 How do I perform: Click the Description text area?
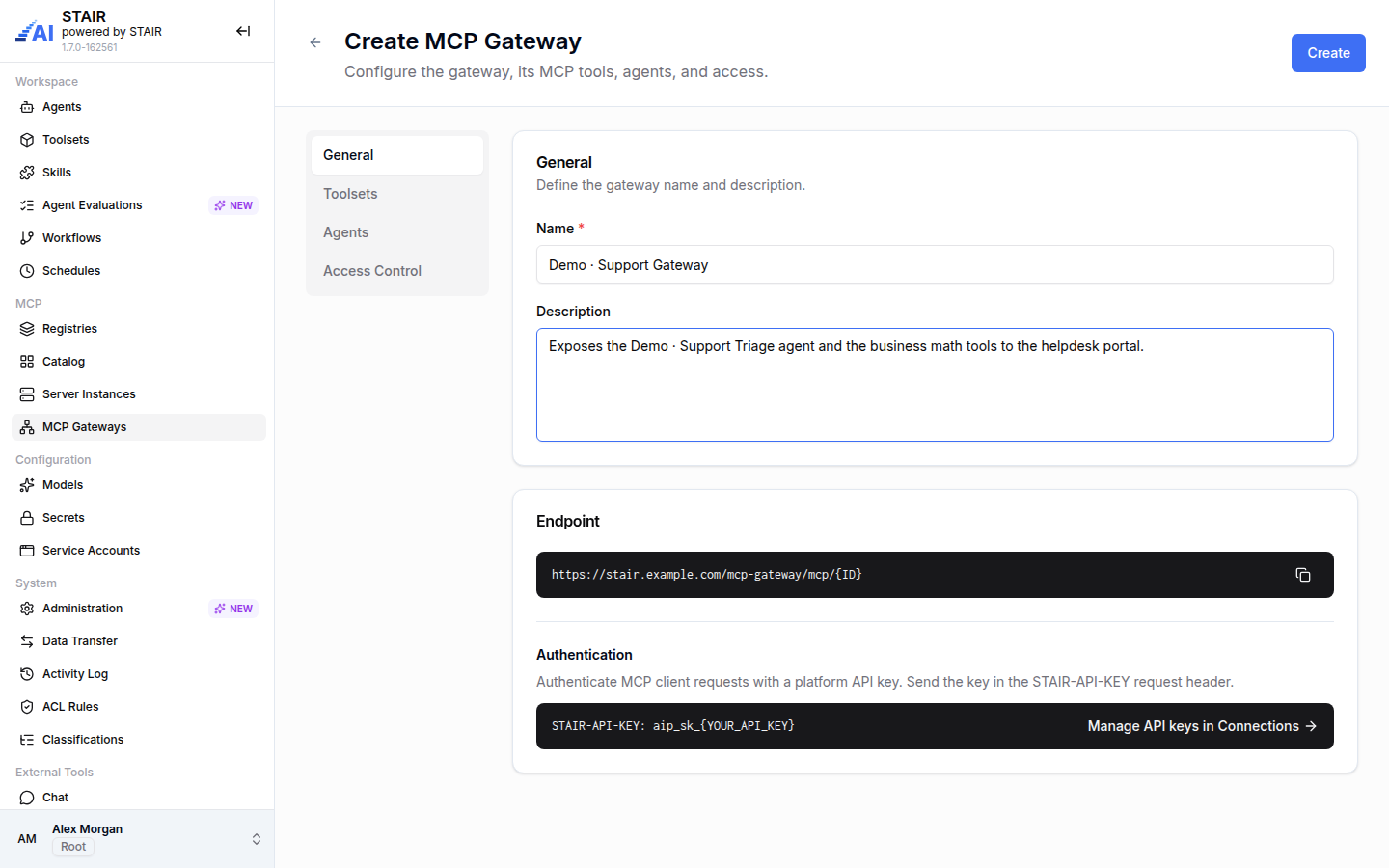pos(935,385)
